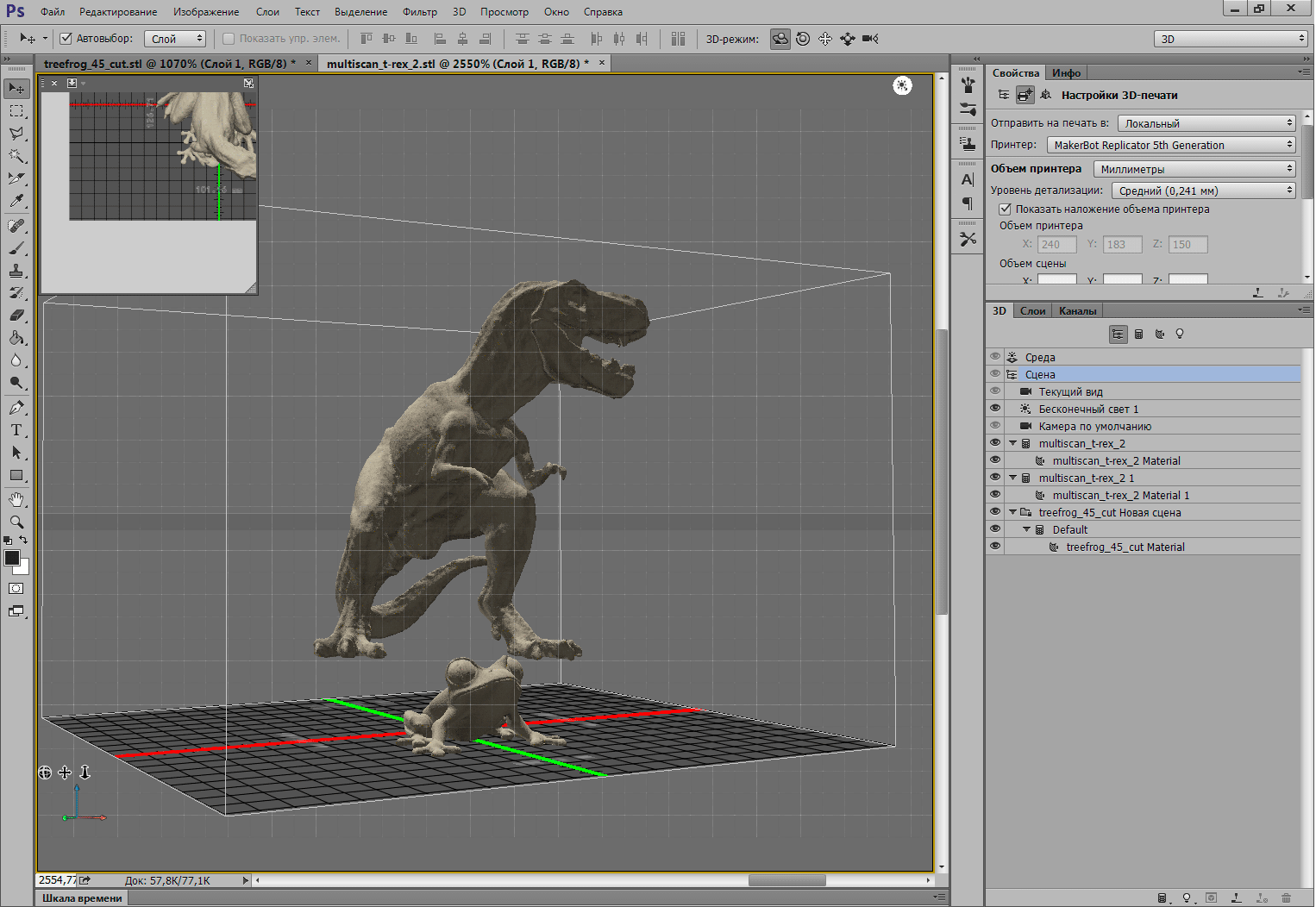
Task: Select the Move tool in toolbox
Action: coord(16,88)
